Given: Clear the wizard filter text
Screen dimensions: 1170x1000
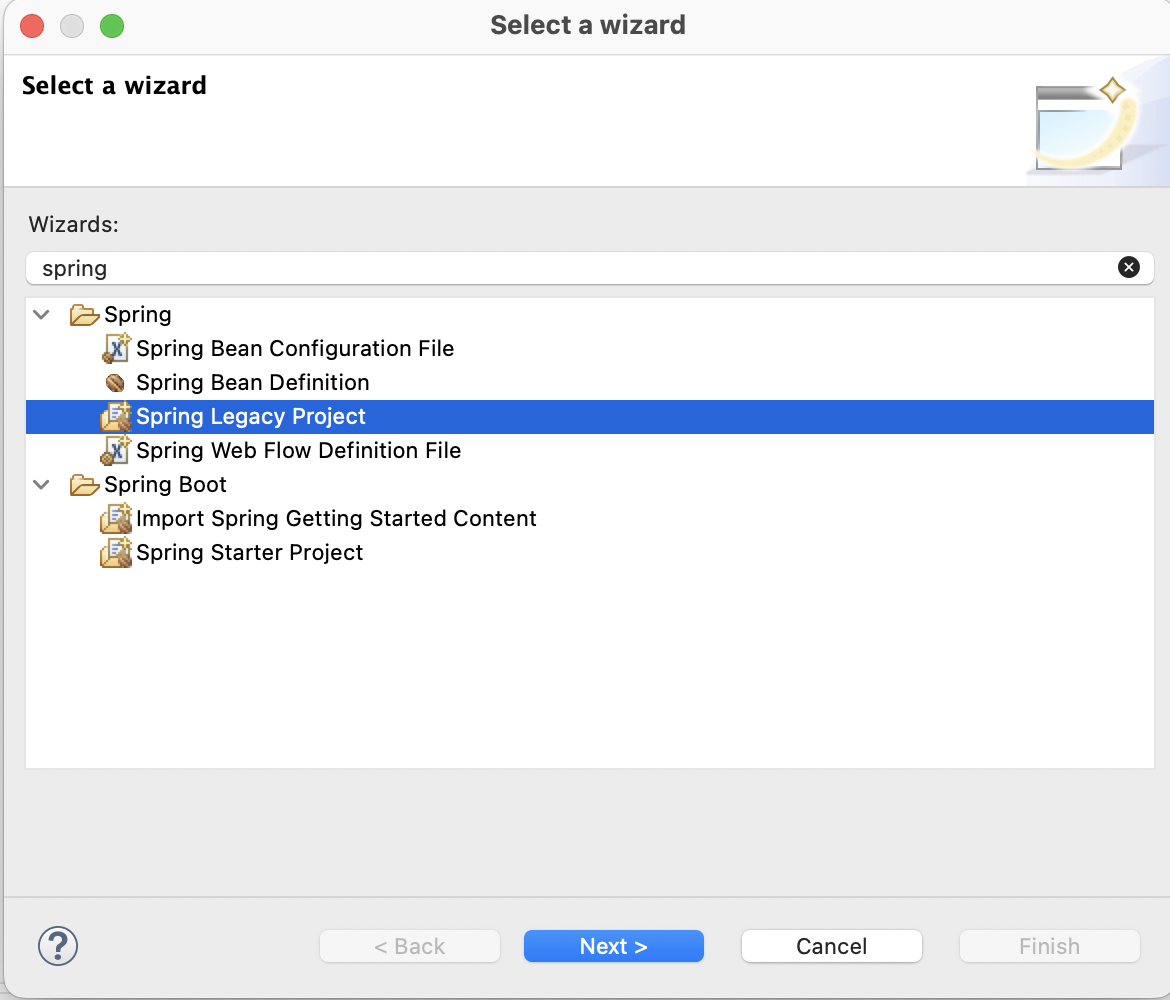Looking at the screenshot, I should click(1128, 267).
